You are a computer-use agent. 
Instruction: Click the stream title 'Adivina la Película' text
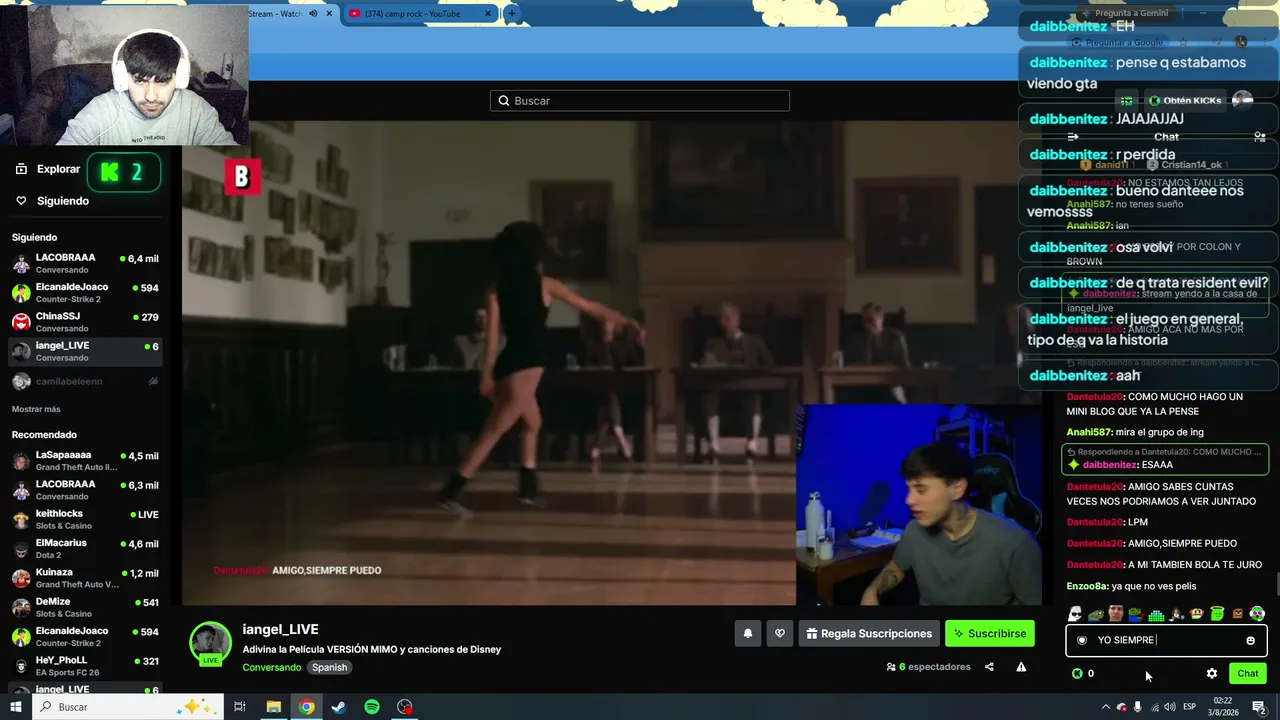click(x=372, y=649)
